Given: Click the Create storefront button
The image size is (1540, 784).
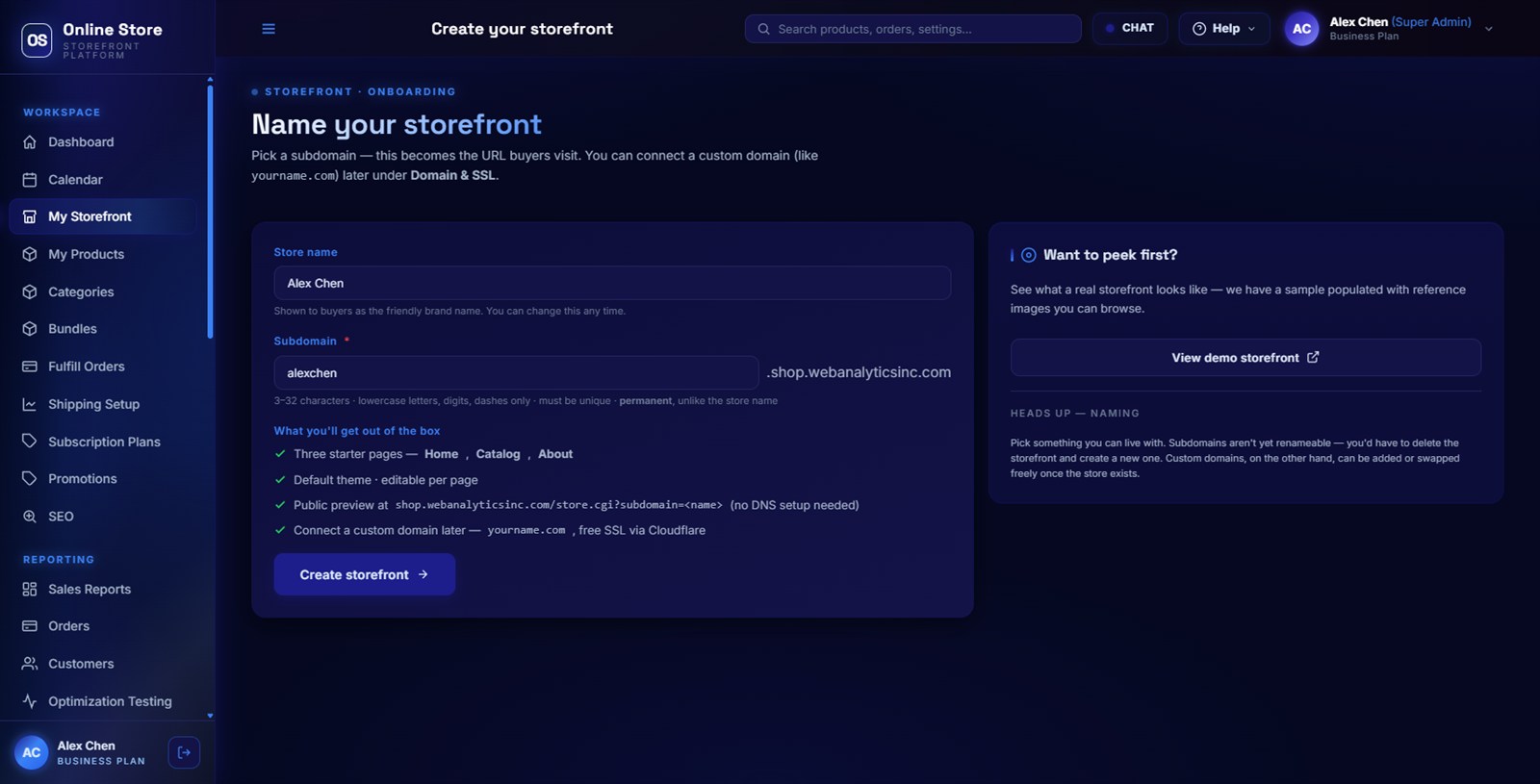Looking at the screenshot, I should (x=365, y=574).
